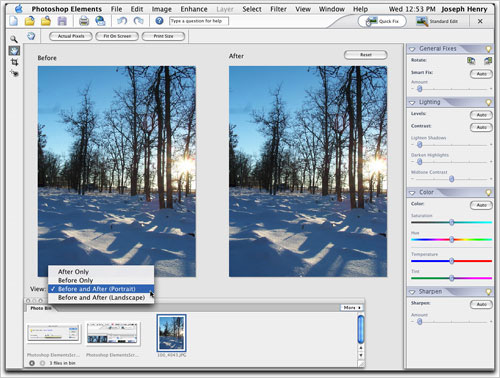Switch to Standard Edit mode

pyautogui.click(x=437, y=21)
